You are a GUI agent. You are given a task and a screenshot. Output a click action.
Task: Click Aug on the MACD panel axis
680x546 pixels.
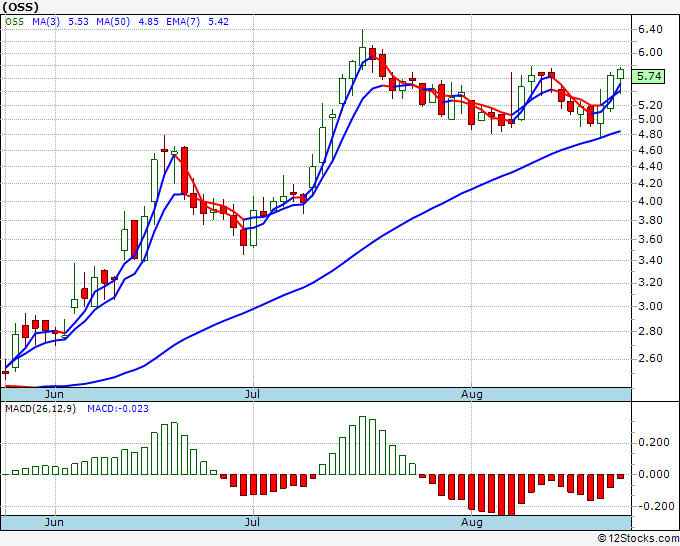tap(471, 522)
